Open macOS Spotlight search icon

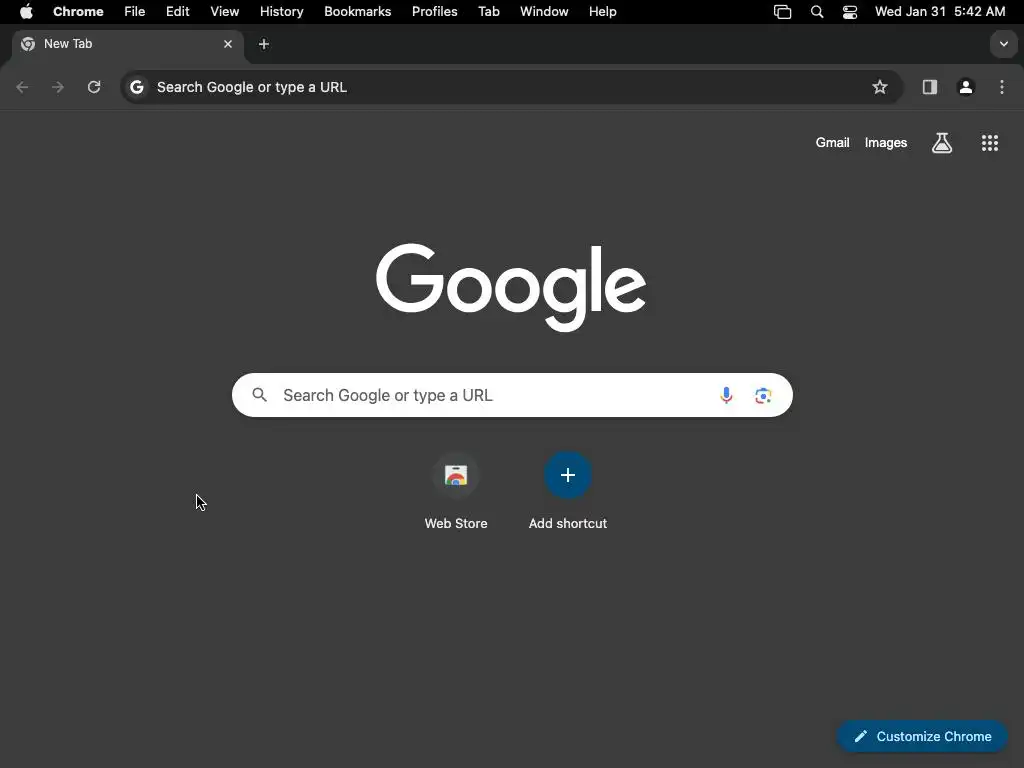click(x=817, y=12)
